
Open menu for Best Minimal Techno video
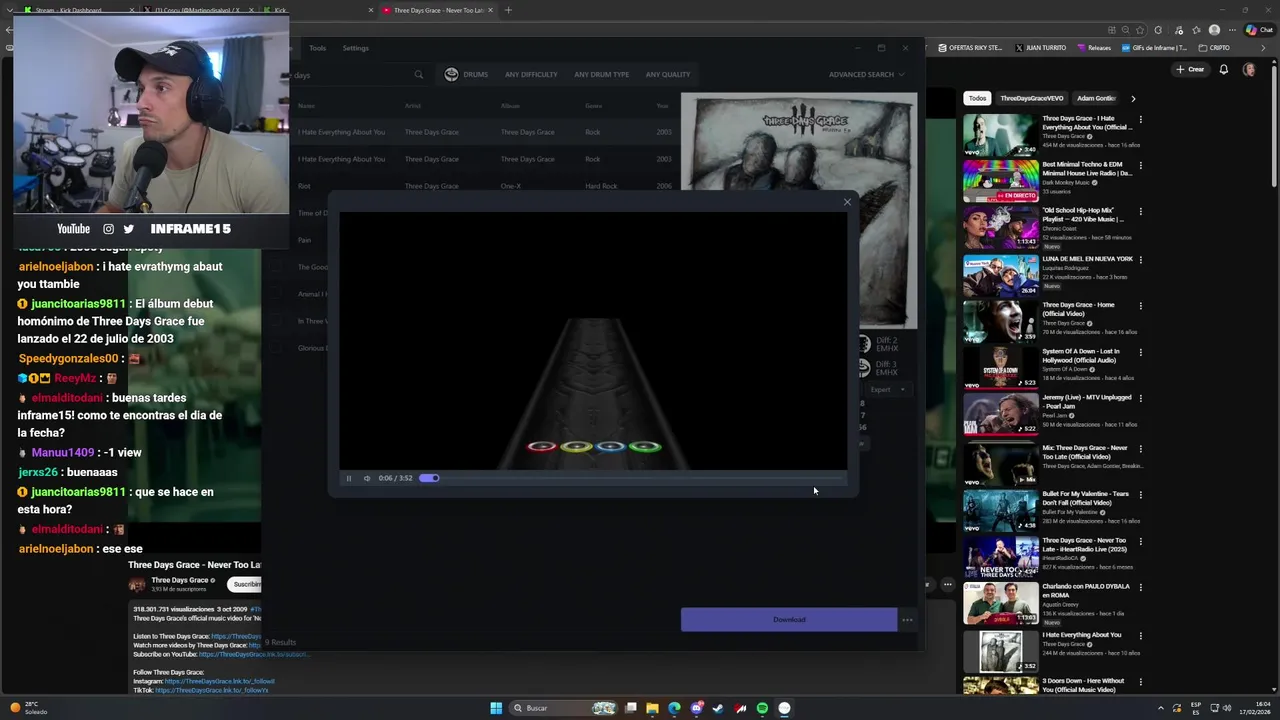tap(1141, 166)
